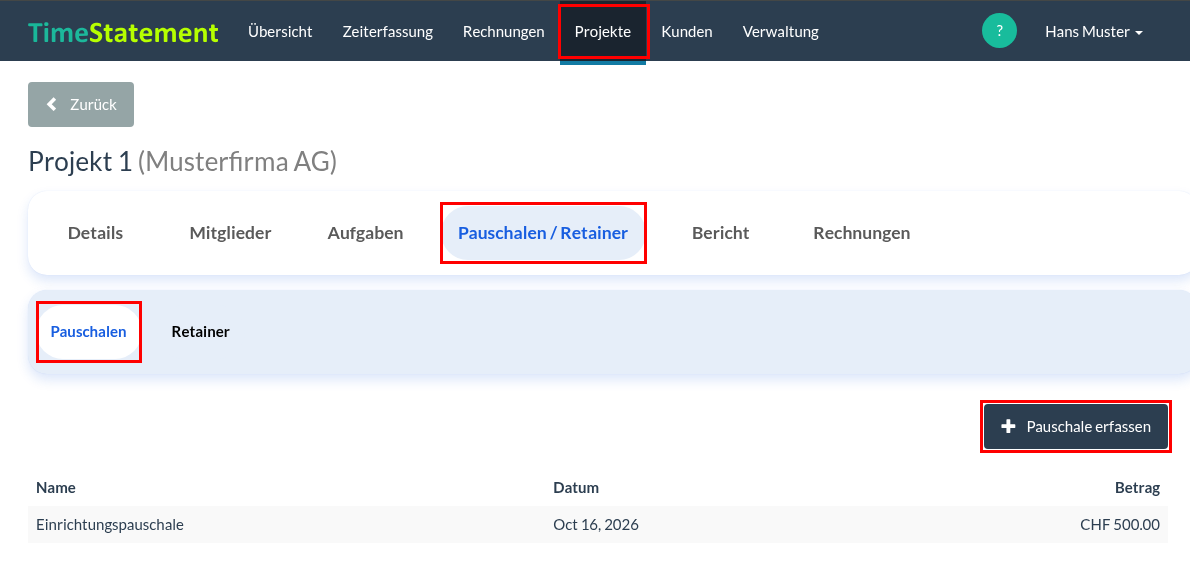This screenshot has width=1190, height=564.
Task: Open Zeiterfassung in the navigation bar
Action: tap(388, 32)
